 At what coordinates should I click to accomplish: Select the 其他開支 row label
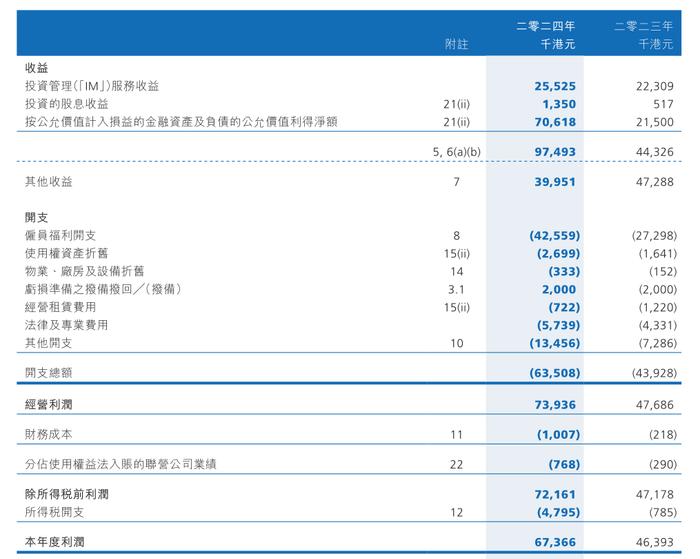click(49, 342)
